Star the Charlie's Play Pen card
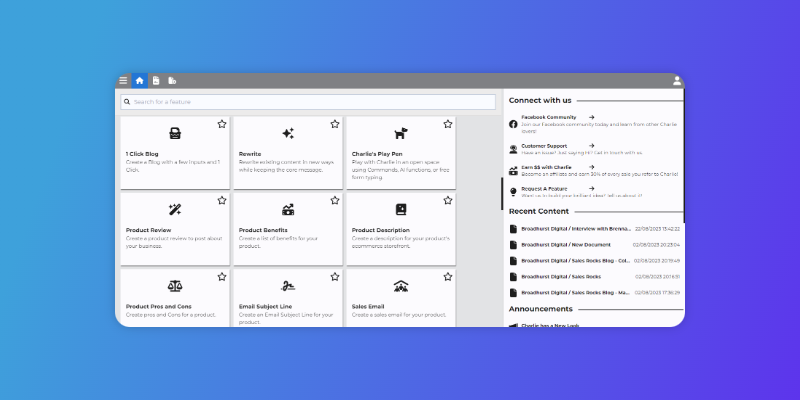 click(447, 124)
